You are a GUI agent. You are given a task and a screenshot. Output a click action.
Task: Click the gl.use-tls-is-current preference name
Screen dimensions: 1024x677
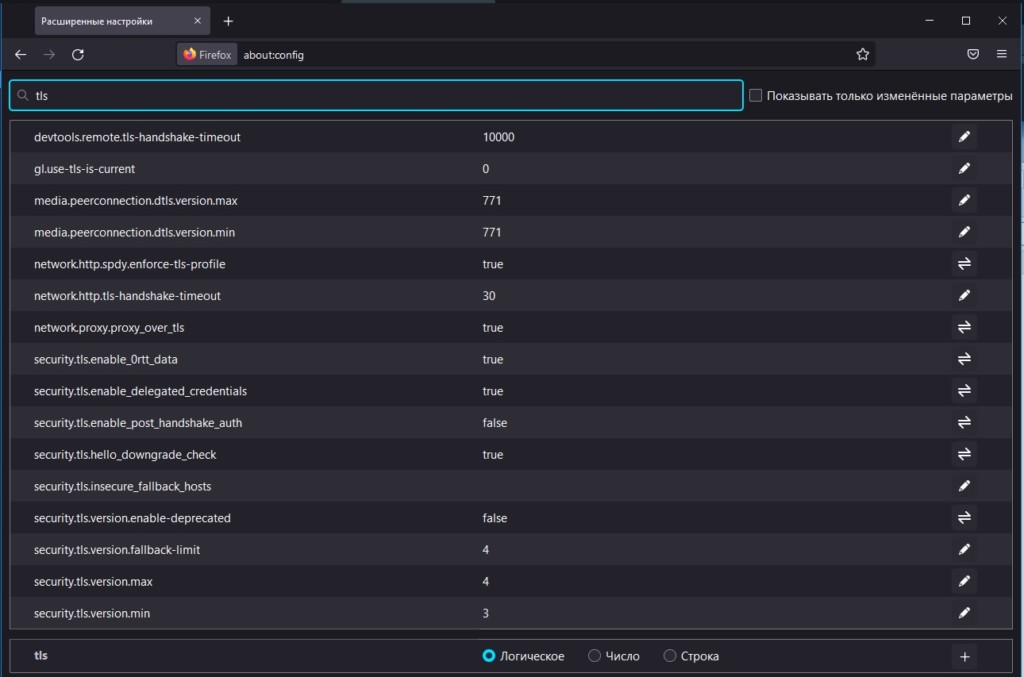[x=84, y=168]
